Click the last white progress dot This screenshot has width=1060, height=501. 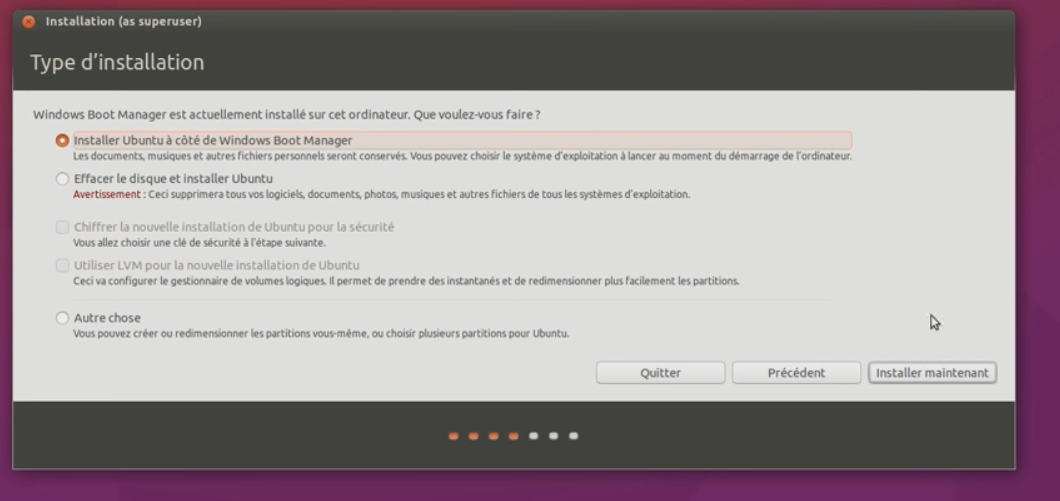click(x=573, y=436)
